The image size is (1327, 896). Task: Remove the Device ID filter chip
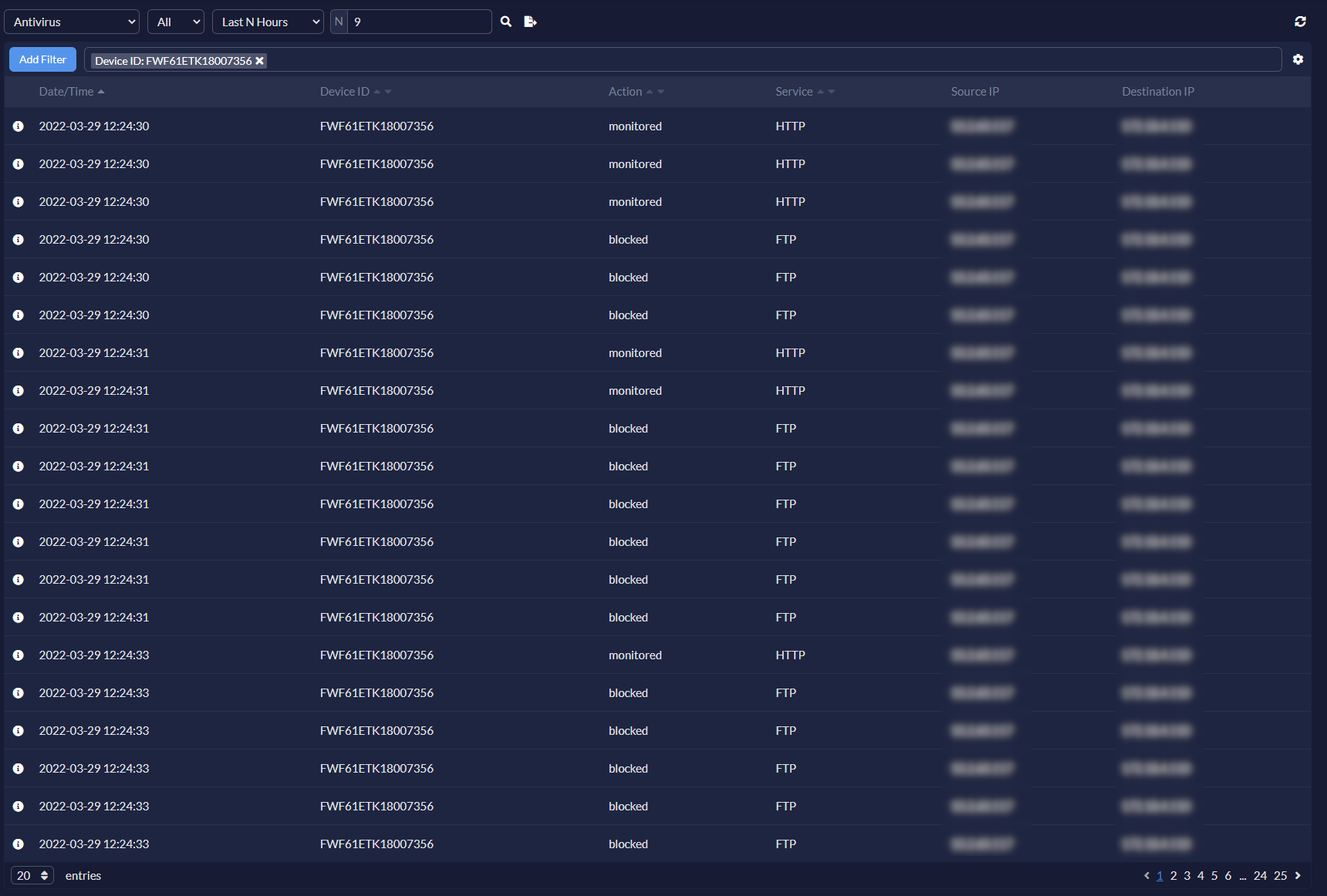(260, 61)
